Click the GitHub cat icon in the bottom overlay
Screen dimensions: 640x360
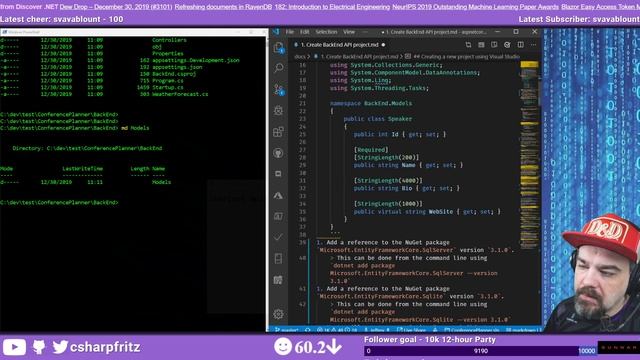(39, 347)
